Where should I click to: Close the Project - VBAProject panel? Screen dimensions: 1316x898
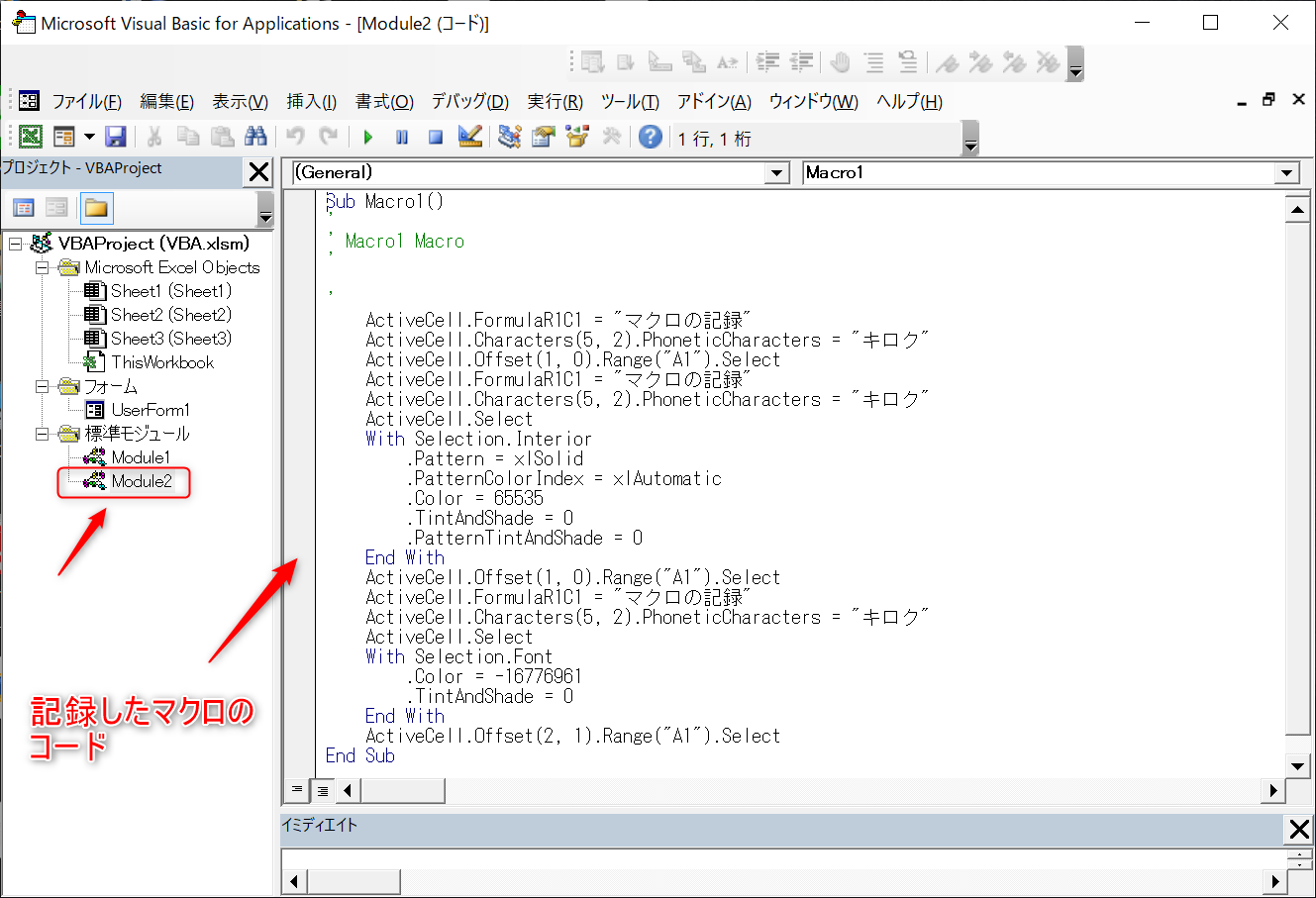tap(259, 172)
